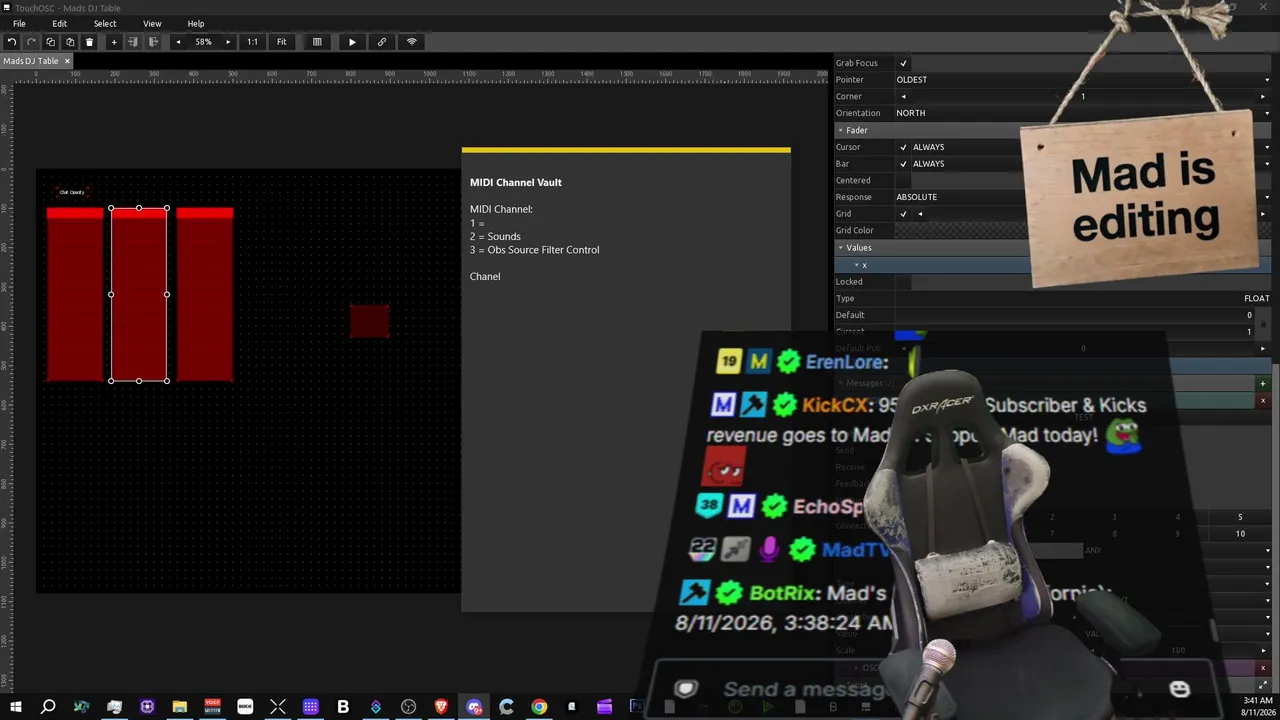Click the Copy icon in the toolbar

[x=50, y=42]
